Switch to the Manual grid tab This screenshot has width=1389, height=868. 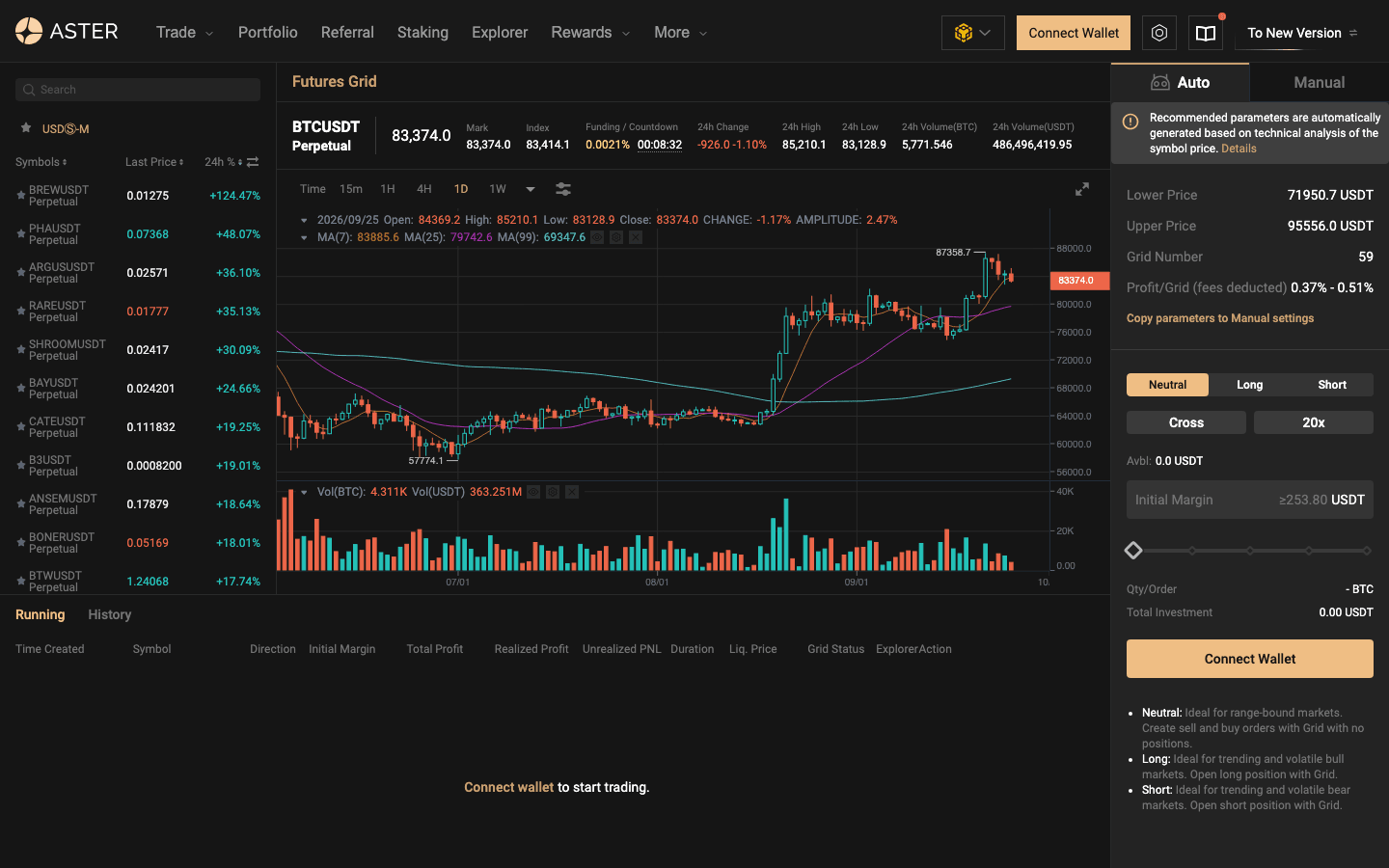click(x=1320, y=83)
